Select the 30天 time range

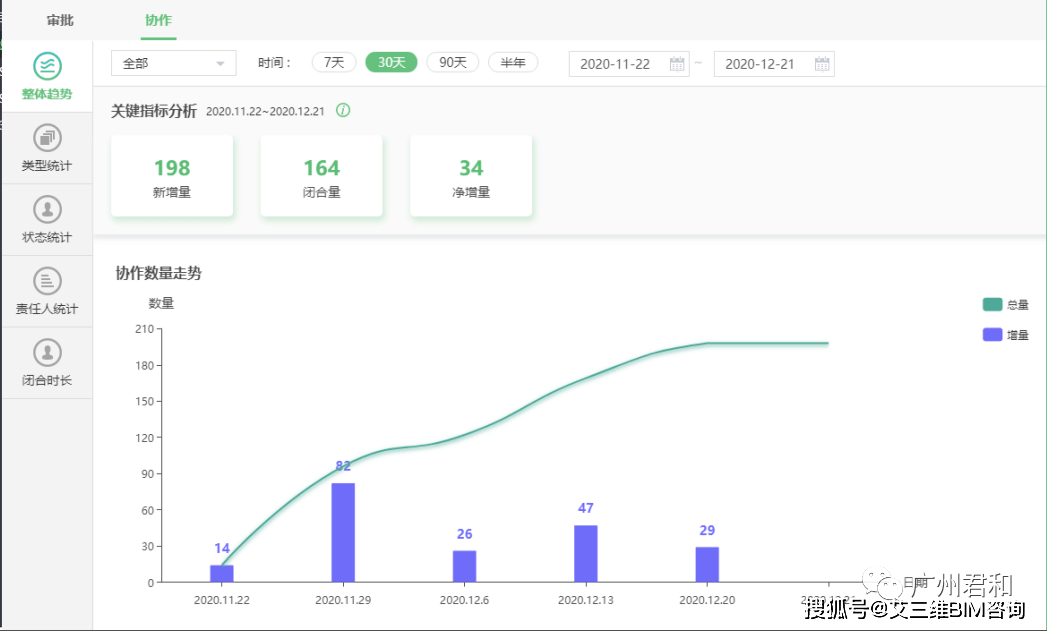[391, 62]
